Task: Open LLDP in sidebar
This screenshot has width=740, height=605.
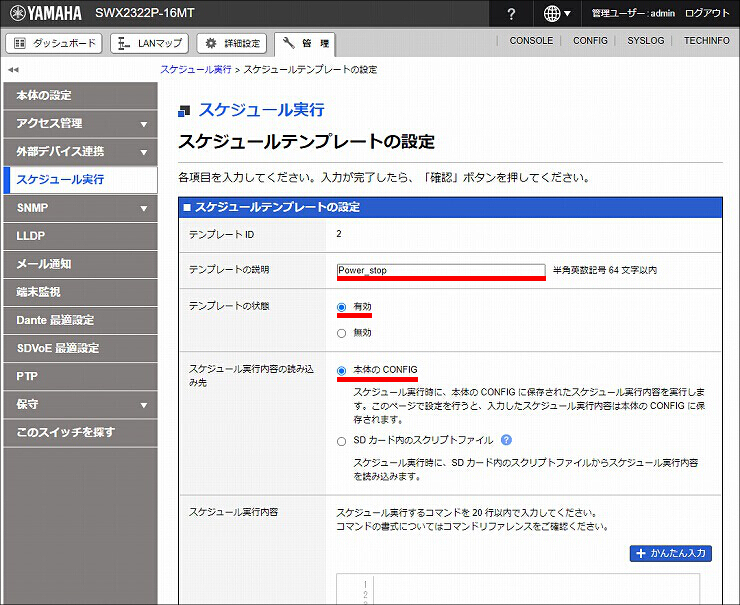Action: coord(80,236)
